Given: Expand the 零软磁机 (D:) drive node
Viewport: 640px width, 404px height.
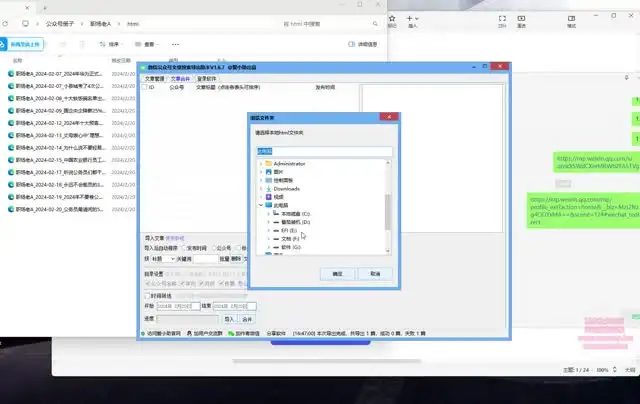Looking at the screenshot, I should tap(266, 221).
